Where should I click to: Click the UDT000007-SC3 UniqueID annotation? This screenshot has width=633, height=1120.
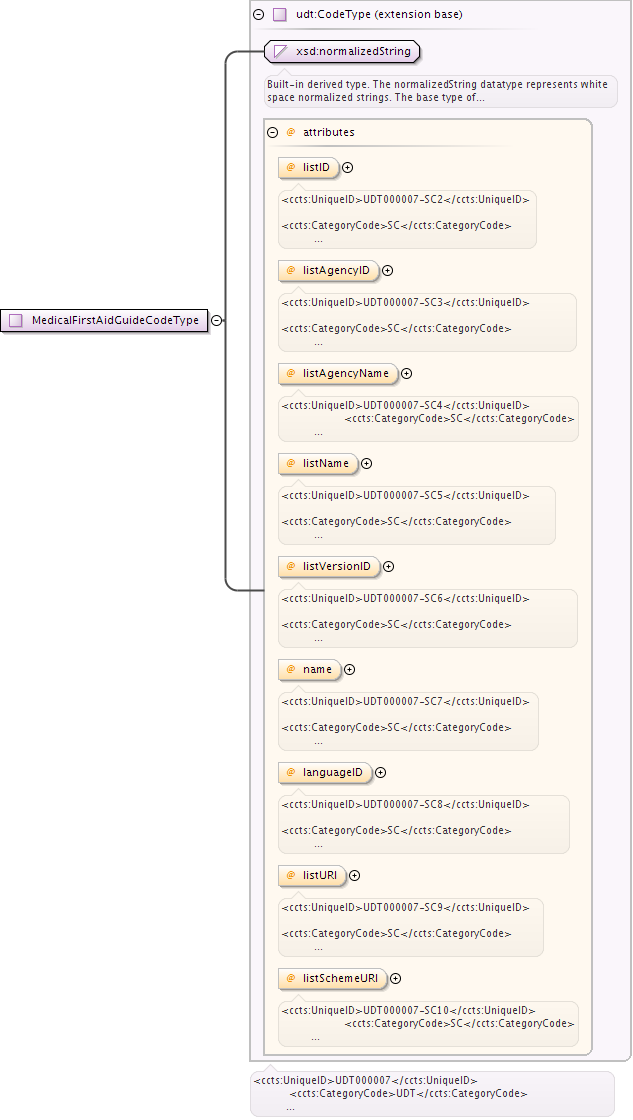click(406, 302)
